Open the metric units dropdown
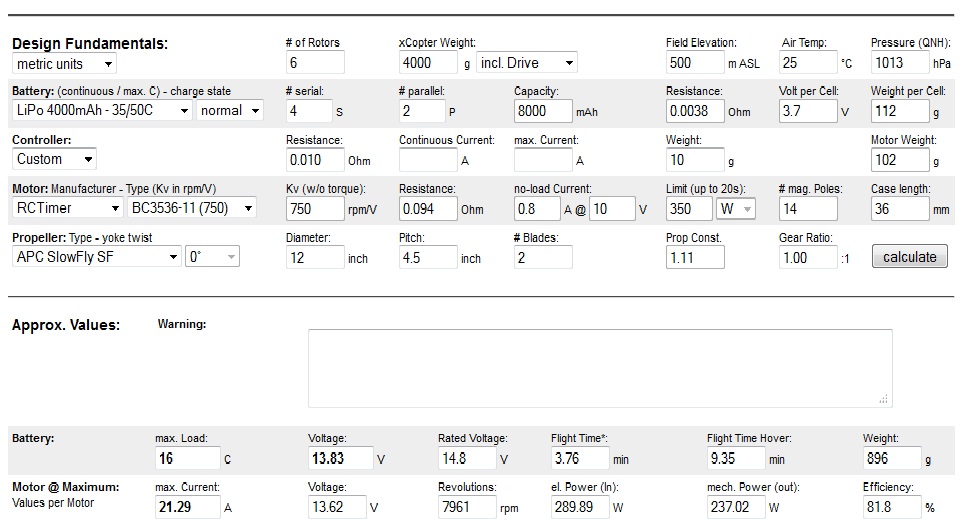The width and height of the screenshot is (969, 519). click(64, 63)
